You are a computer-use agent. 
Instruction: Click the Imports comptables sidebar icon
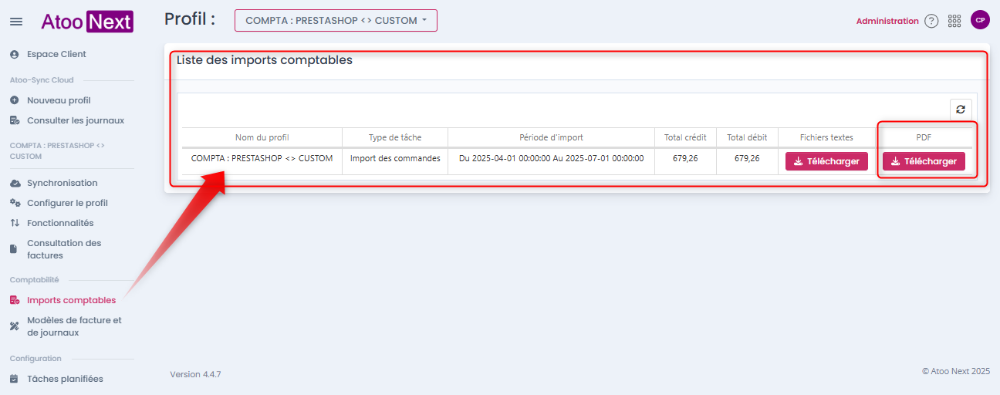[x=15, y=300]
